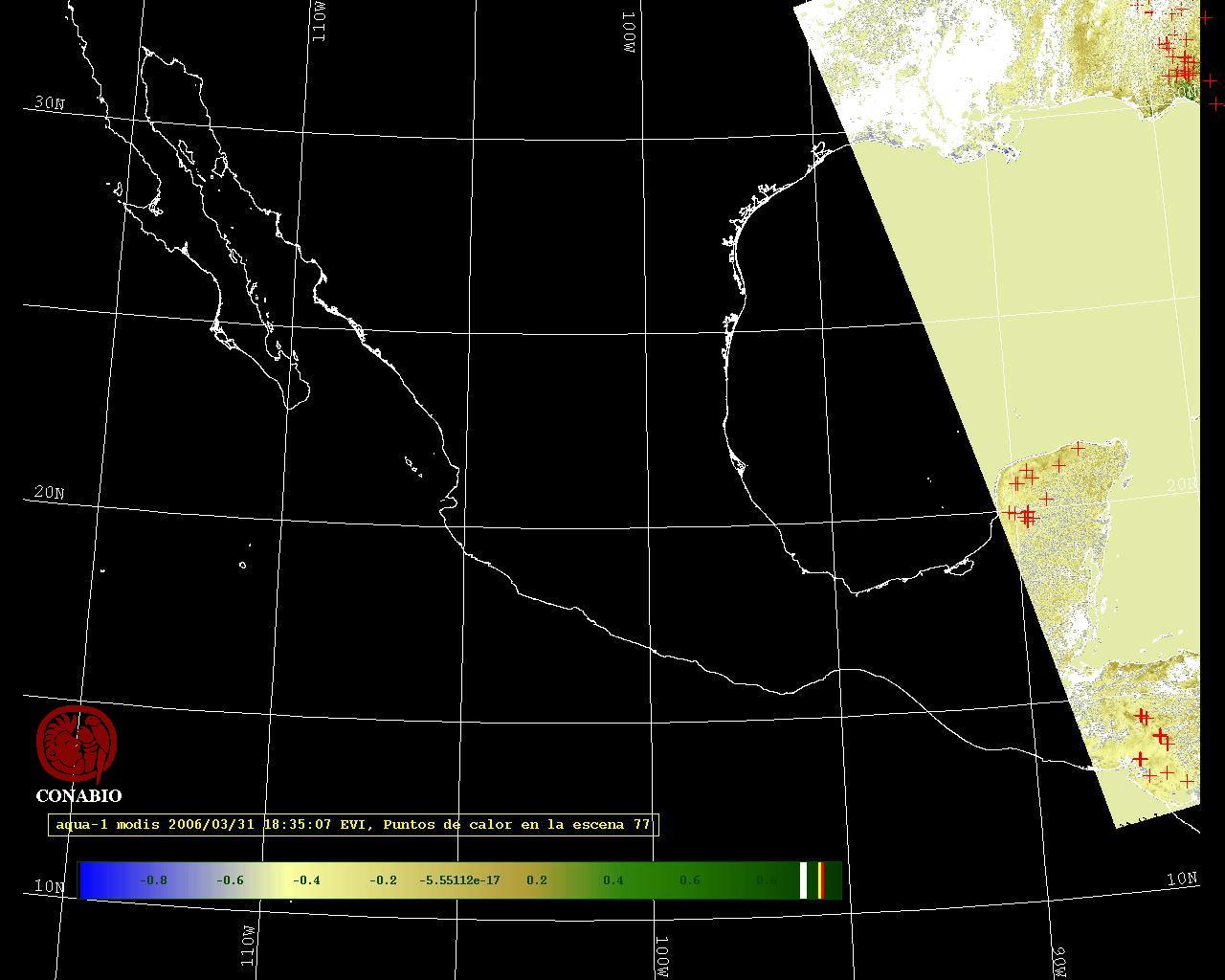Click the -0.8 value on the color scale
The image size is (1225, 980).
(x=153, y=880)
